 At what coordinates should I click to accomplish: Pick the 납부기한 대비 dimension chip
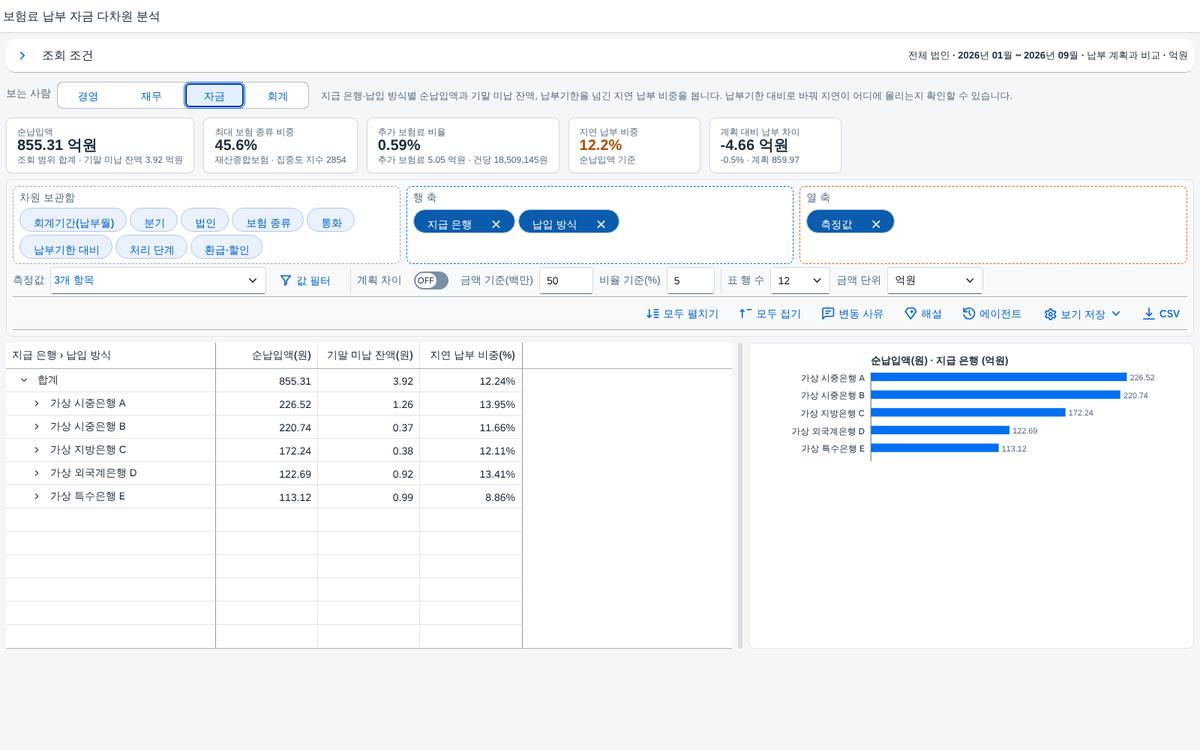66,248
